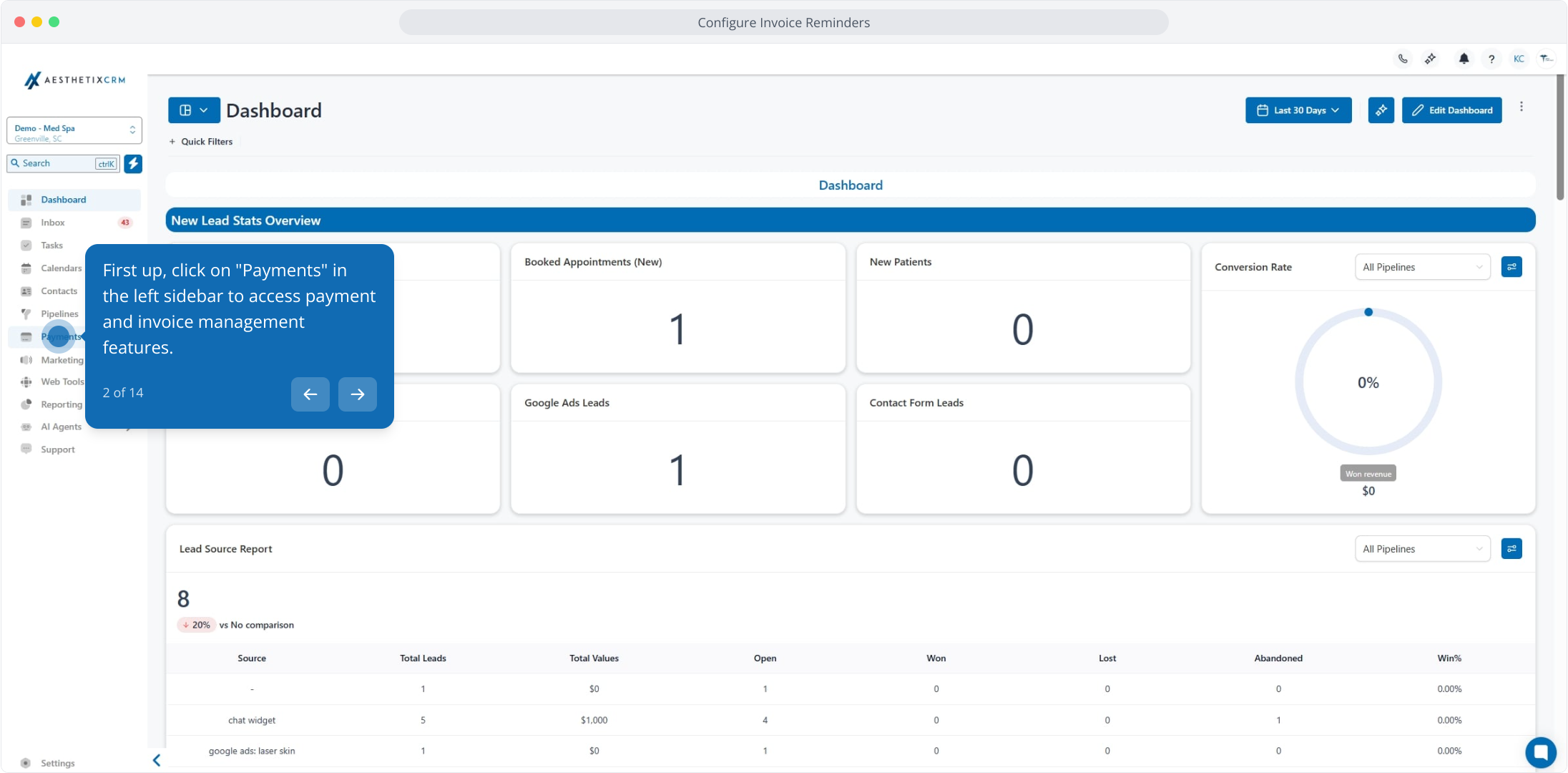This screenshot has width=1568, height=773.
Task: Go to Support in the sidebar
Action: point(57,449)
